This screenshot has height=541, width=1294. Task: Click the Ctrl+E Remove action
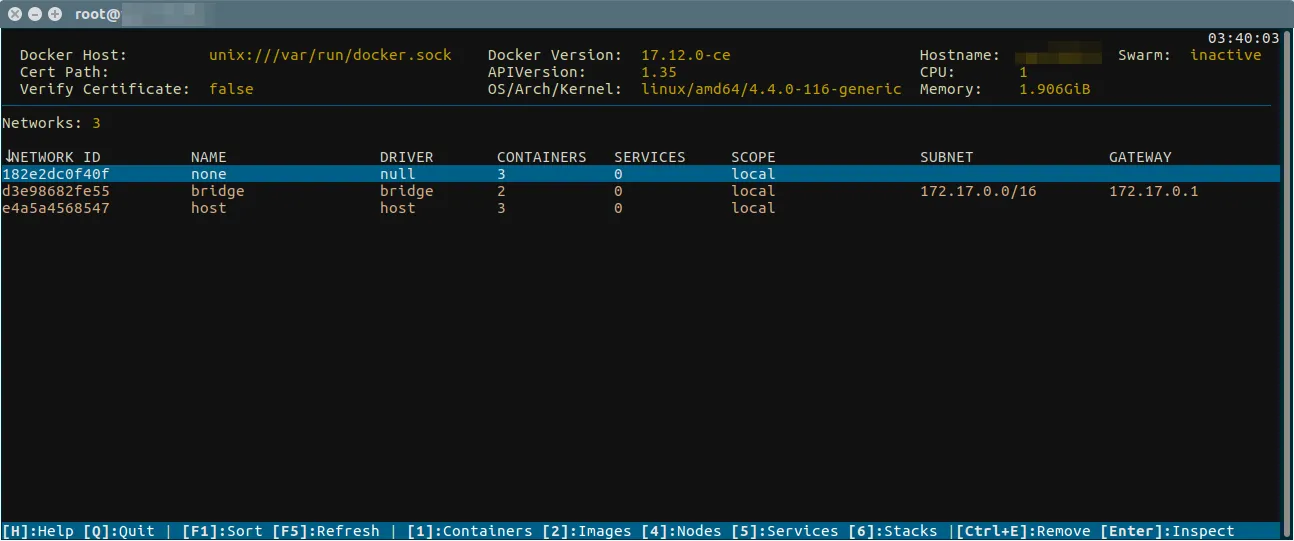tap(1023, 531)
